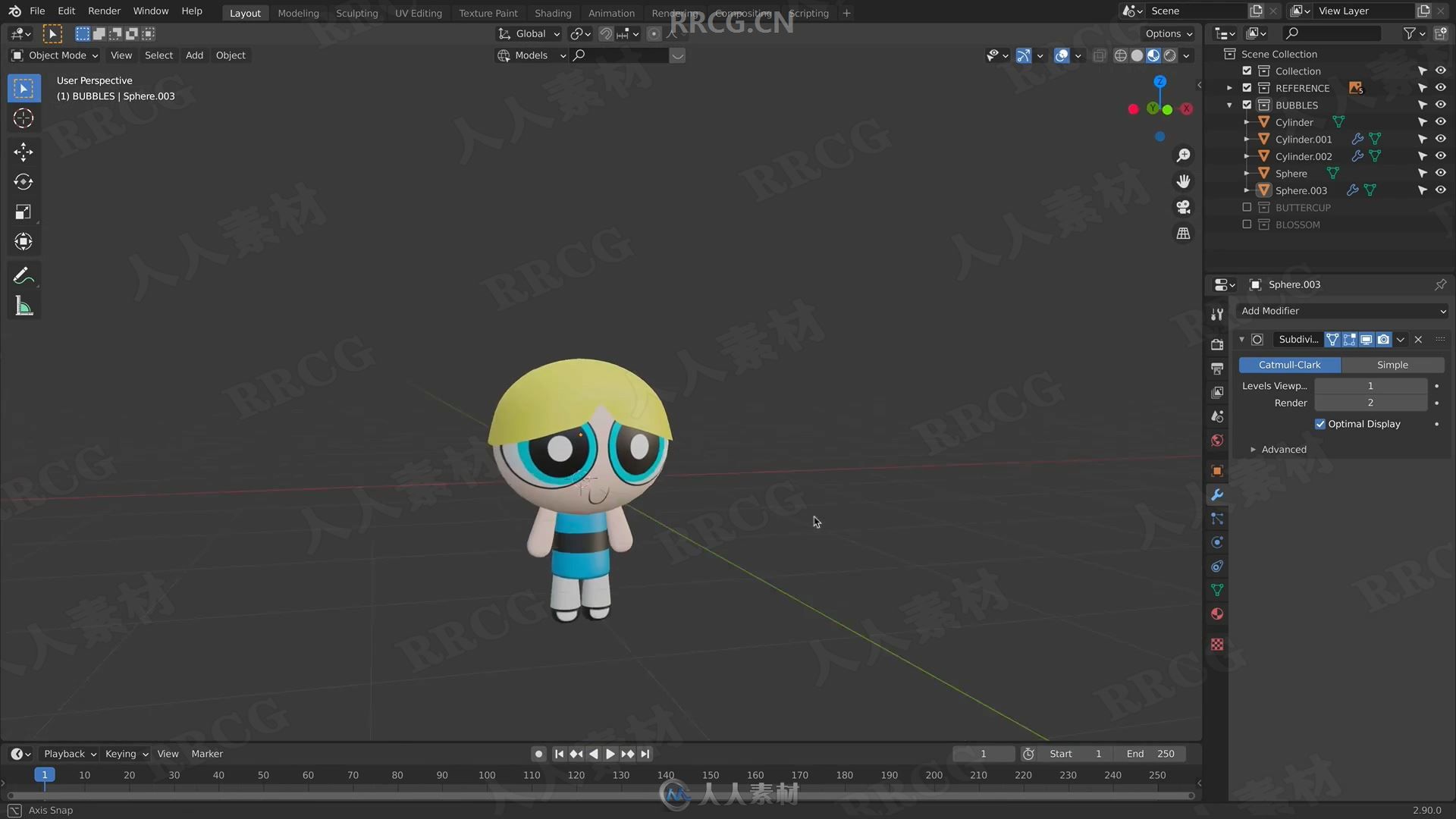Viewport: 1456px width, 819px height.
Task: Click the Camera perspective icon
Action: 1182,206
